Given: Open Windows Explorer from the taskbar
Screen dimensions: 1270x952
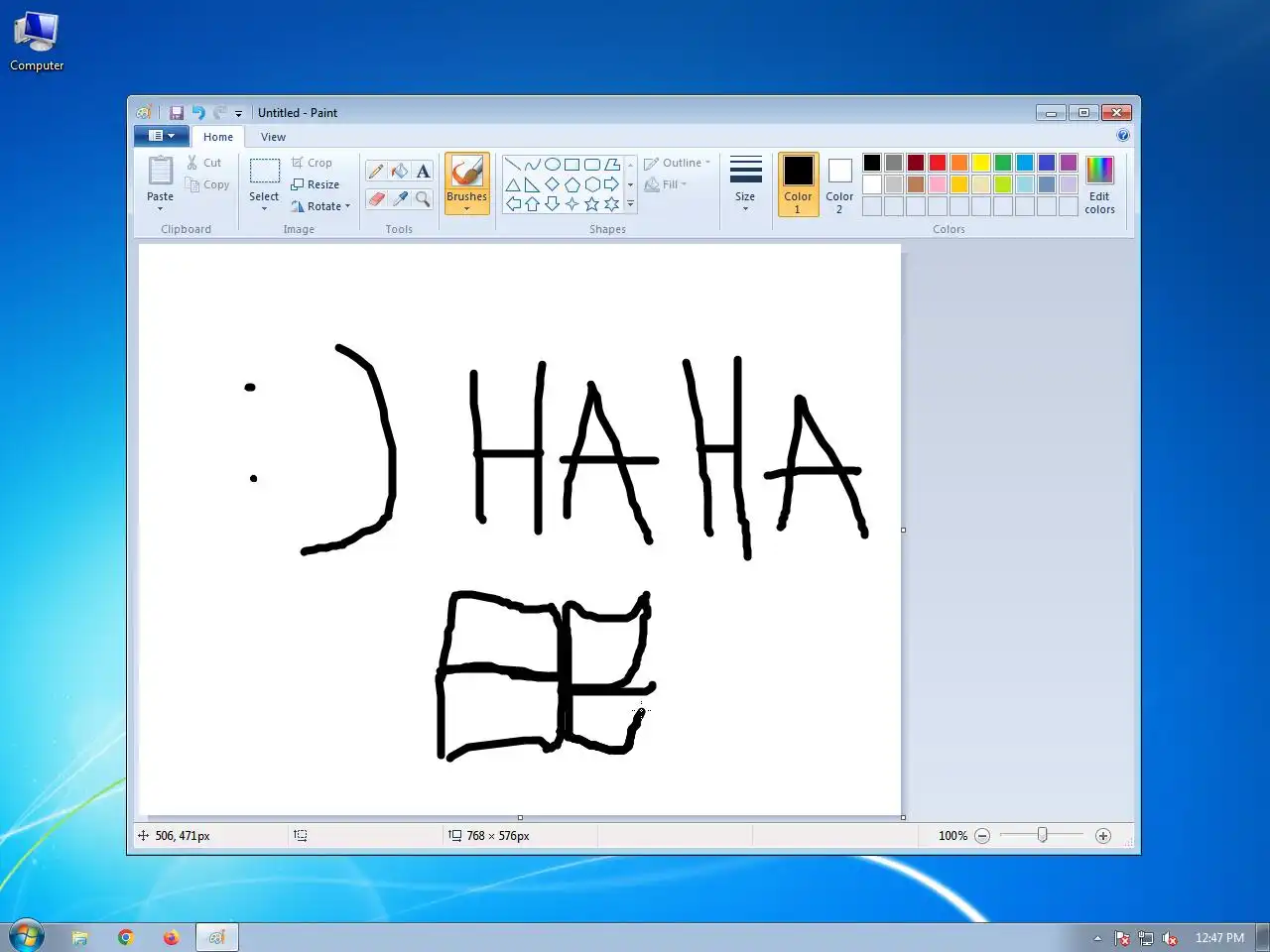Looking at the screenshot, I should pyautogui.click(x=80, y=937).
